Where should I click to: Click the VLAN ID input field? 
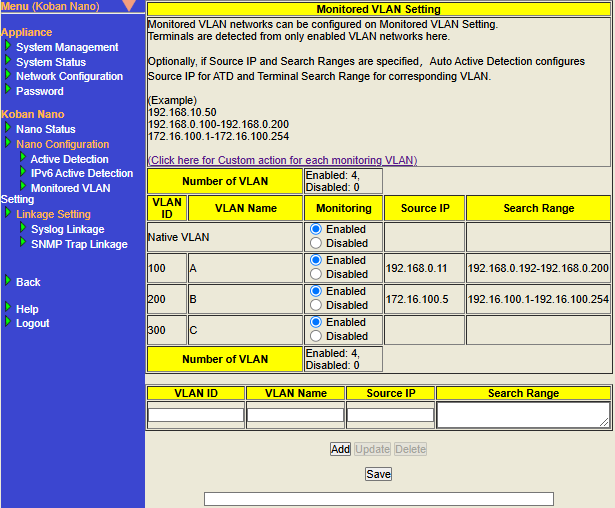pos(196,414)
